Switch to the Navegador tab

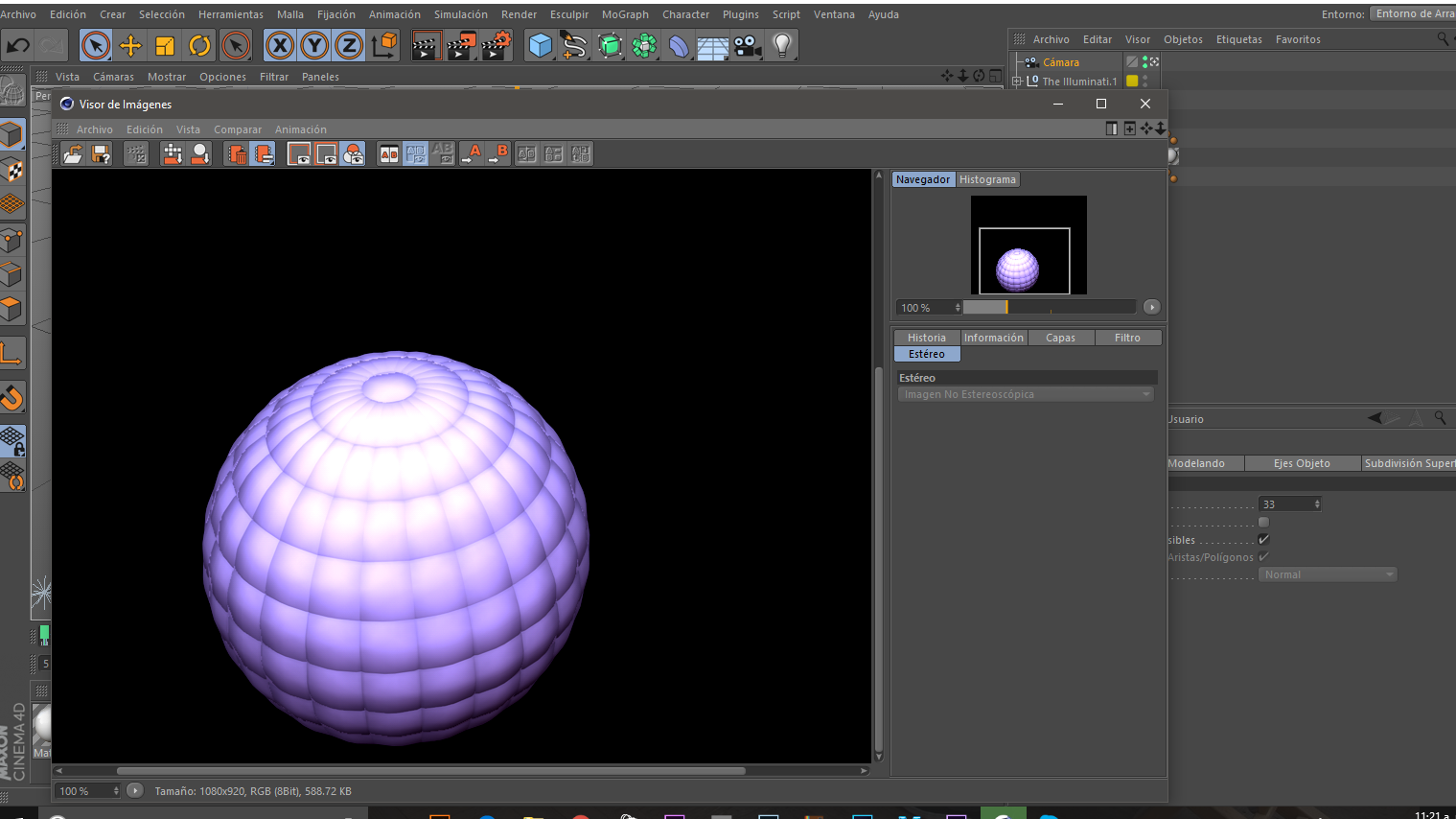click(923, 179)
